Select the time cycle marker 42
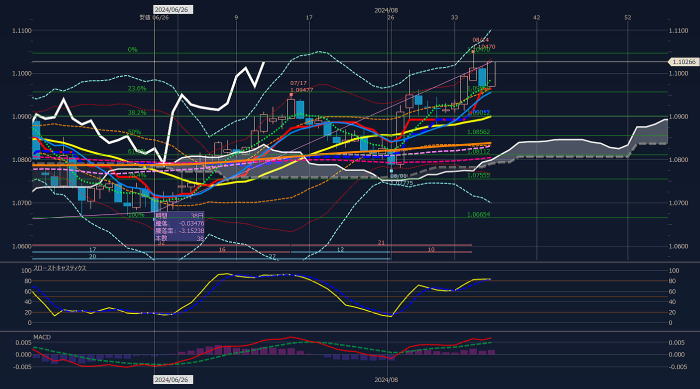 537,17
